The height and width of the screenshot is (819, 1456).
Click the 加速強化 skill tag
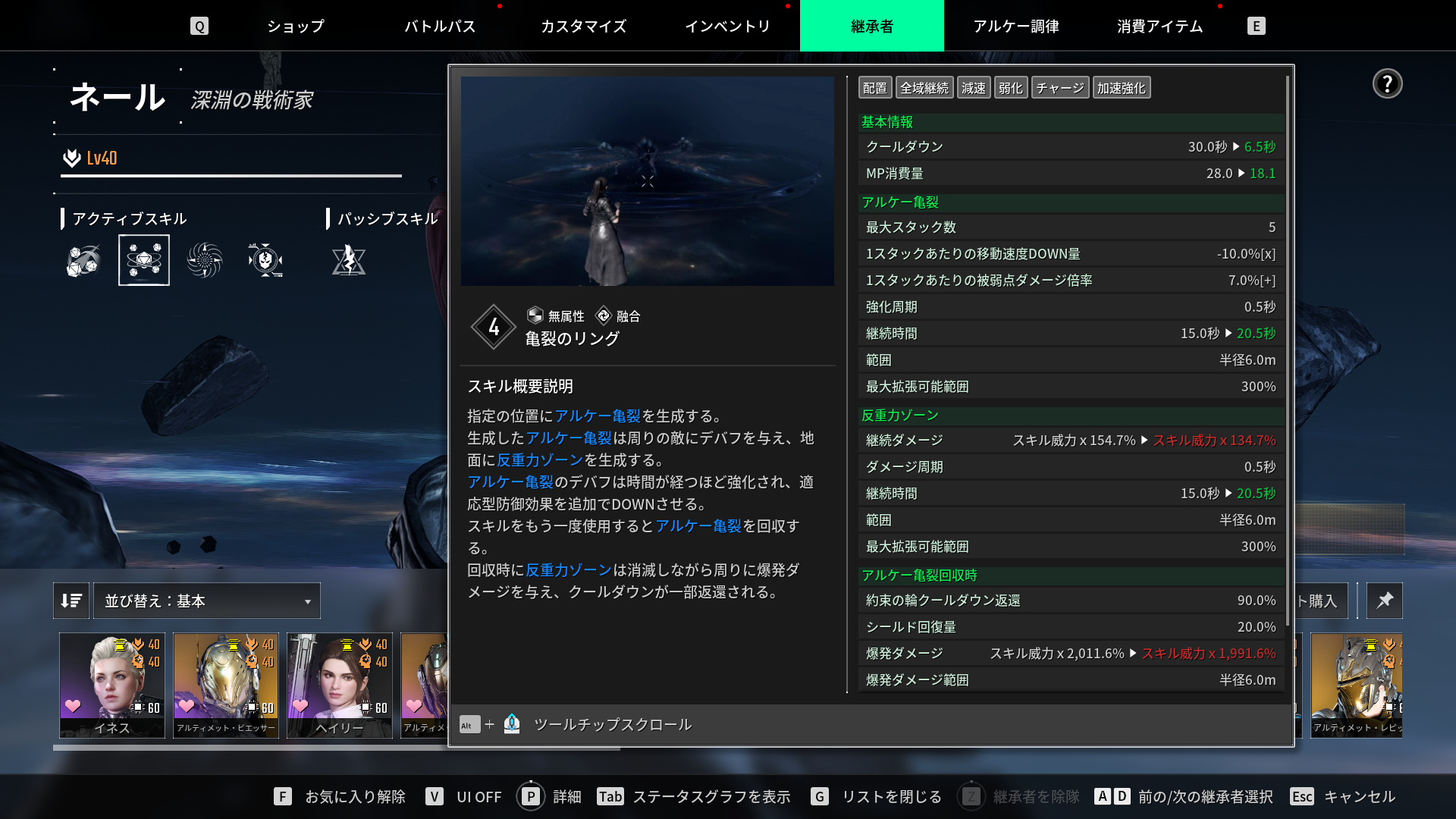(1121, 88)
